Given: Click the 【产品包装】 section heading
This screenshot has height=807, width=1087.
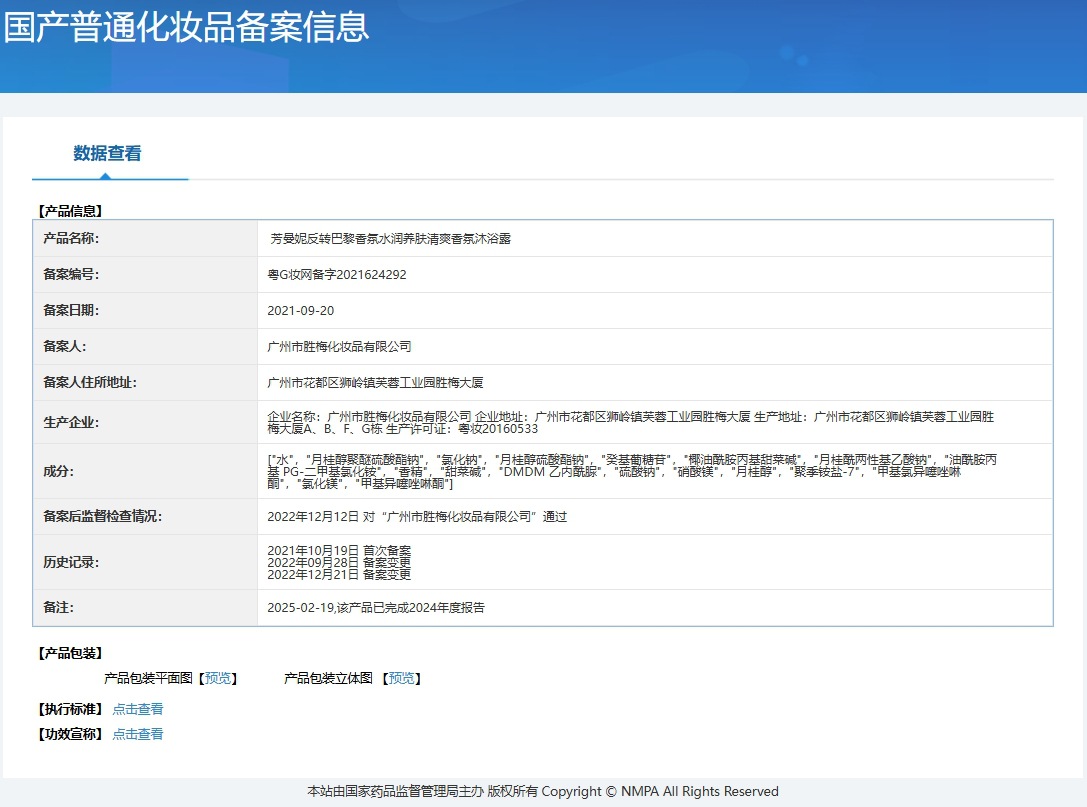Looking at the screenshot, I should 70,653.
